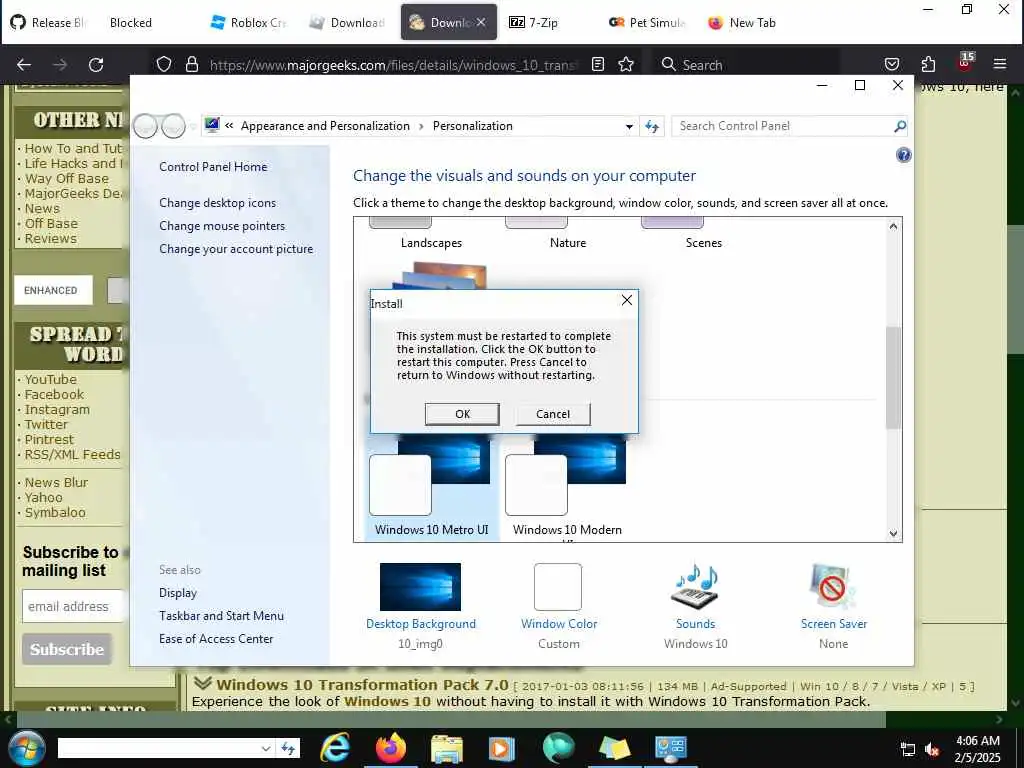Click the Control Panel search magnifier icon

[900, 126]
